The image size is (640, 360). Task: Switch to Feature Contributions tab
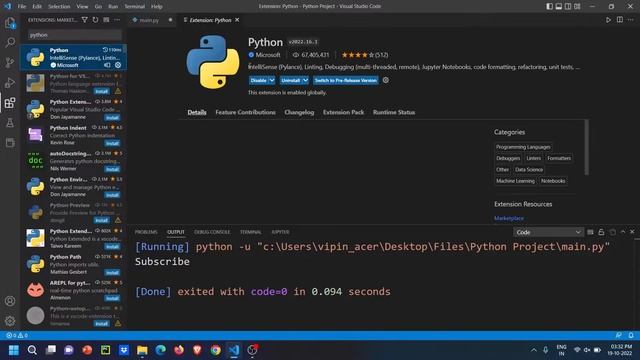245,112
